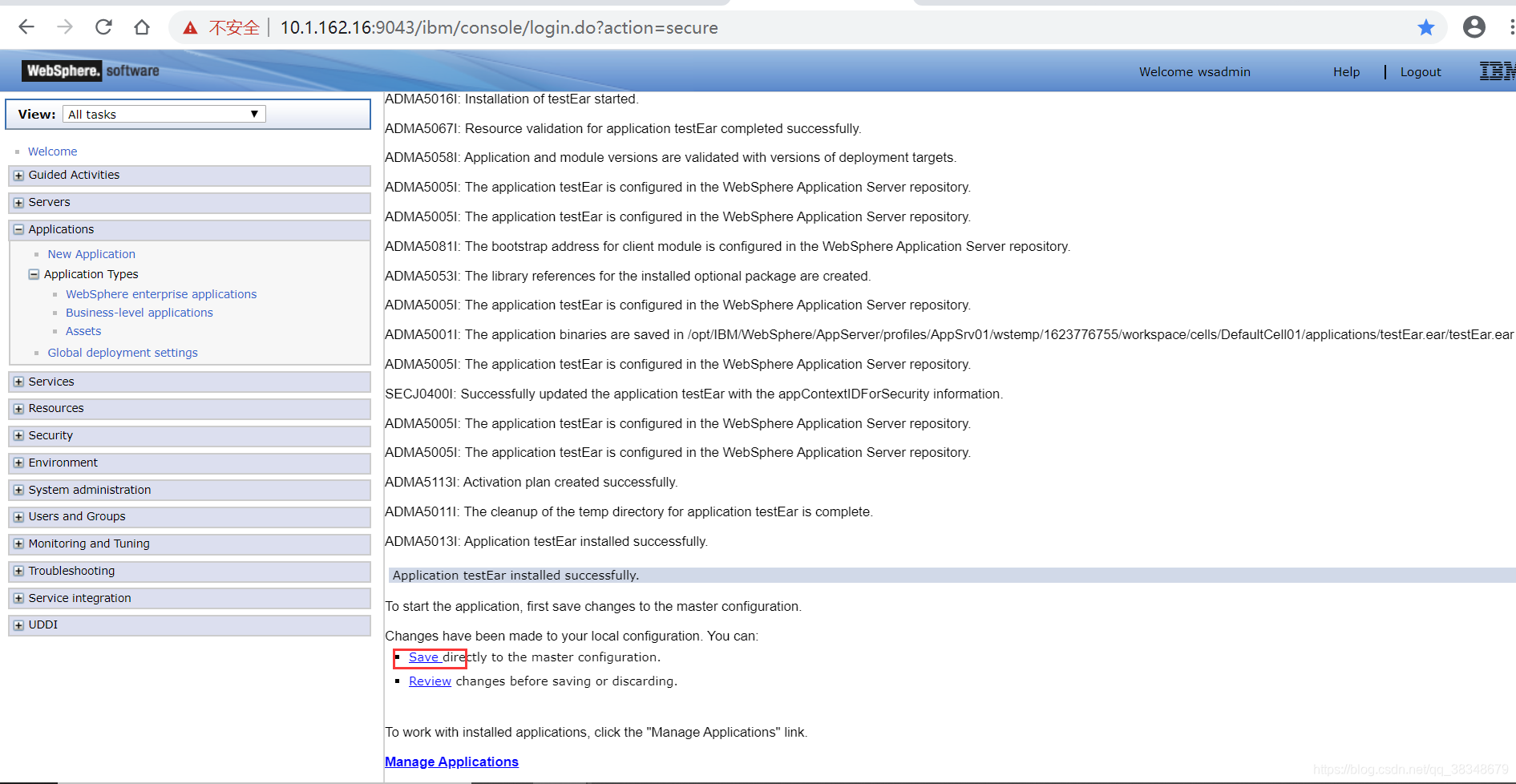Open the Welcome link in navigation
Viewport: 1516px width, 784px height.
coord(53,152)
